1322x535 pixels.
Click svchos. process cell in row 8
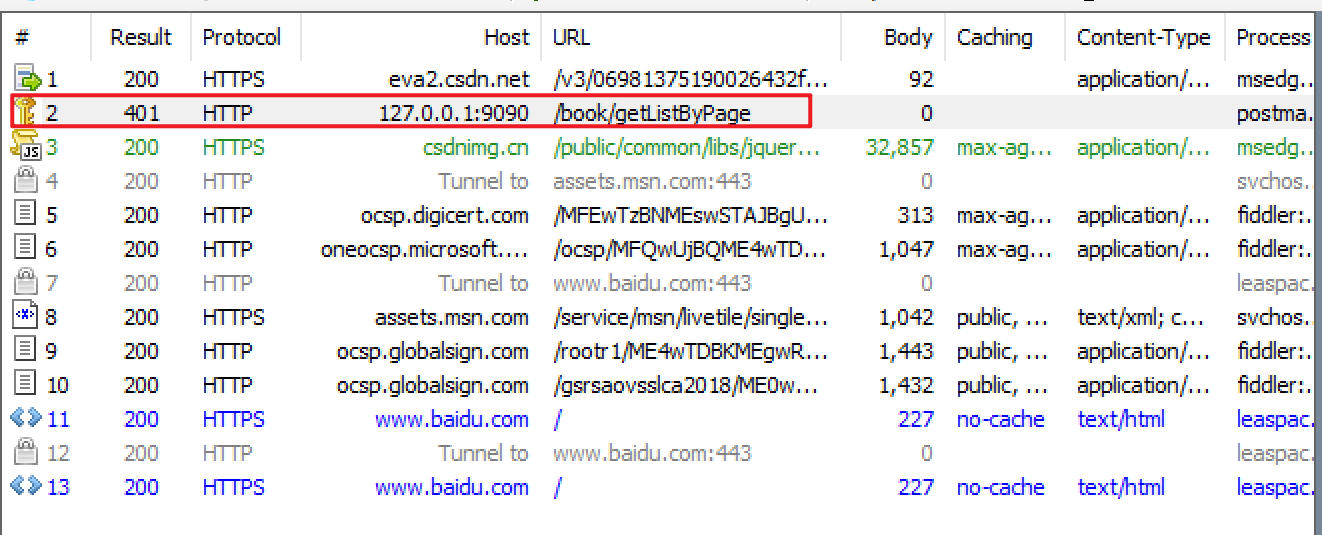coord(1273,317)
